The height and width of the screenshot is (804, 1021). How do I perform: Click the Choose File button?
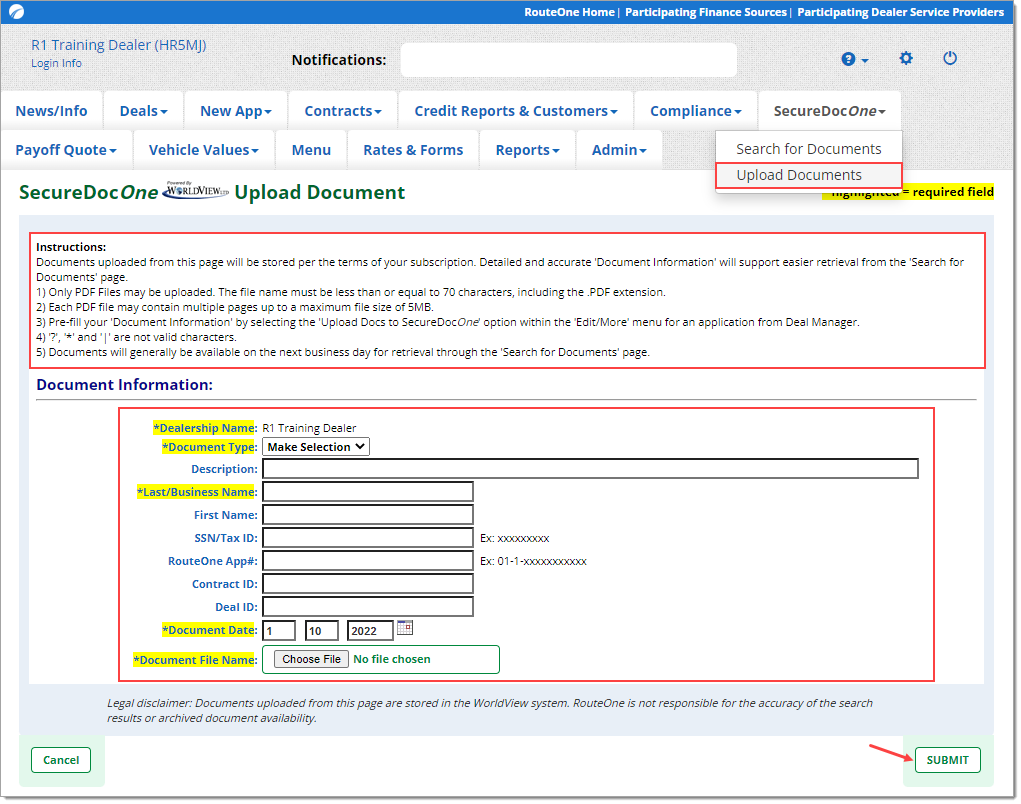311,659
